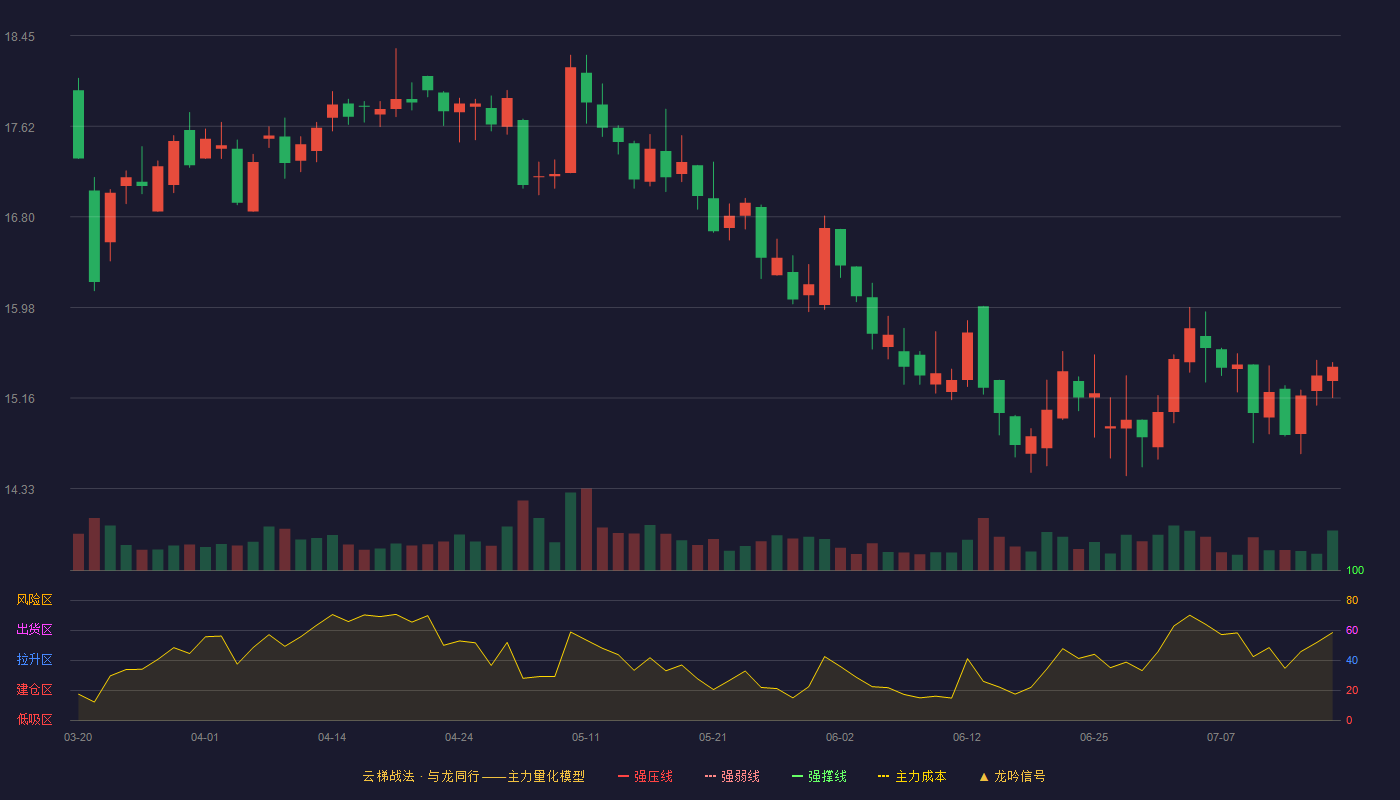Click the 06-25 date label

(1094, 737)
